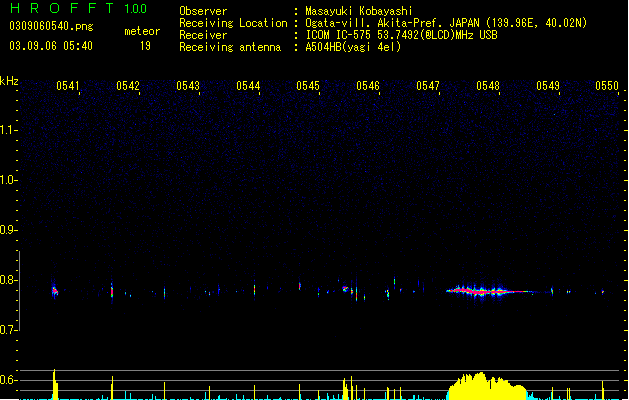Click the 0546 time marker

tap(368, 86)
